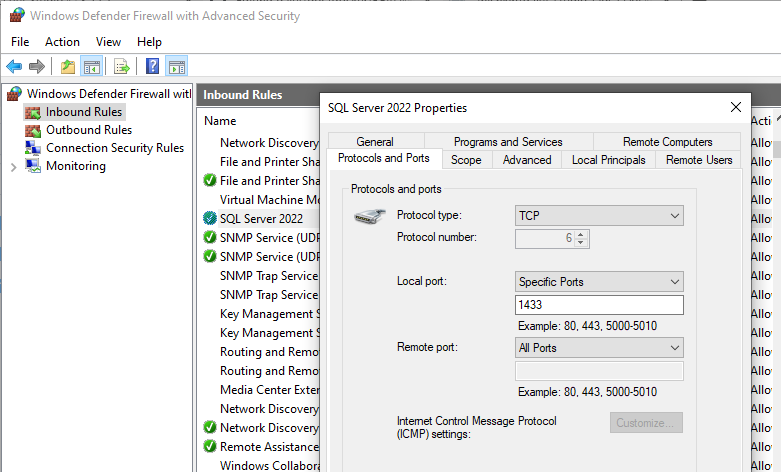The image size is (781, 472).
Task: Select Connection Security Rules in the tree
Action: (x=115, y=148)
